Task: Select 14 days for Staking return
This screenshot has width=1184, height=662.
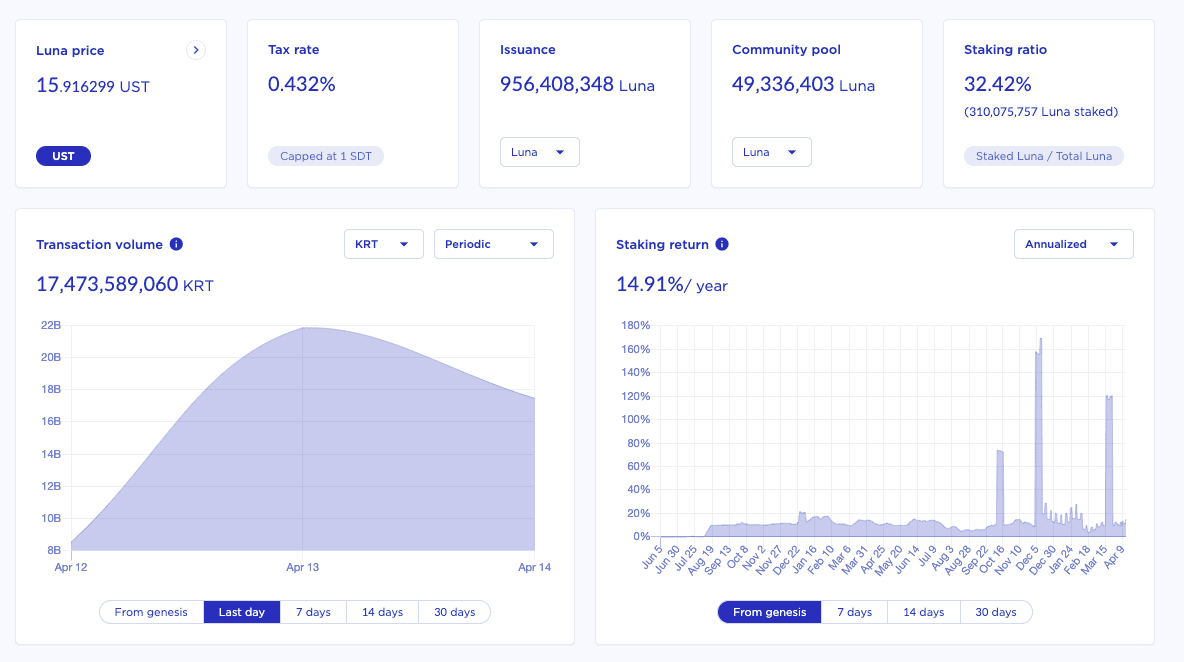Action: click(923, 612)
